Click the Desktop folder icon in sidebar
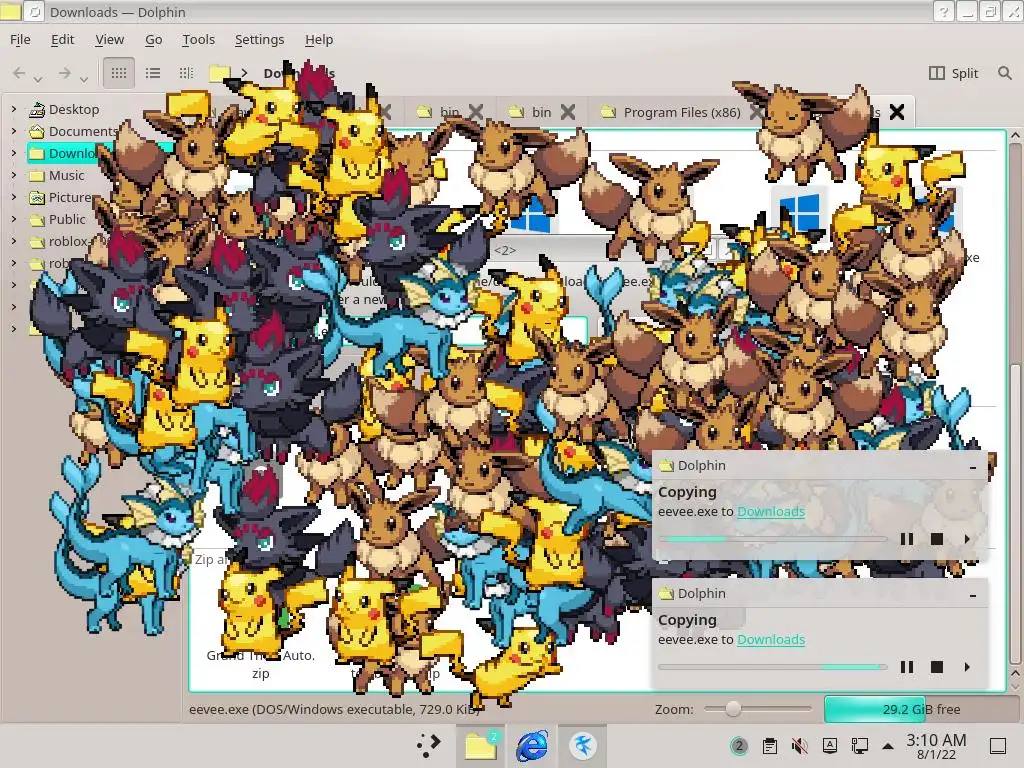The width and height of the screenshot is (1024, 768). [x=37, y=109]
